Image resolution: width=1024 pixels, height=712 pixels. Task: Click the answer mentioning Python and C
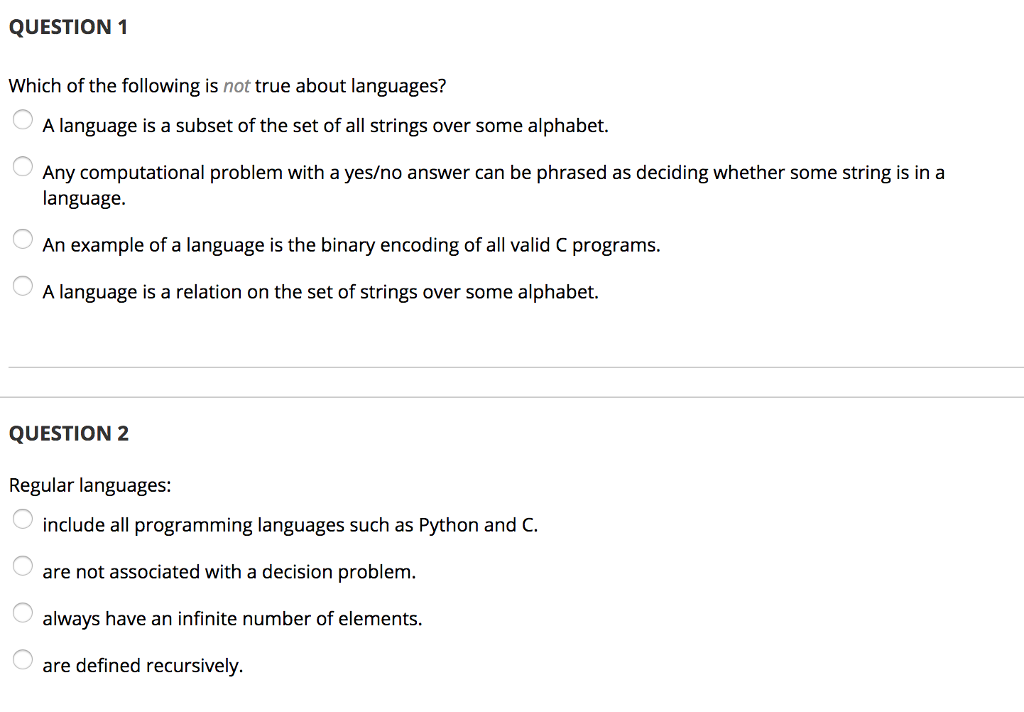point(290,524)
